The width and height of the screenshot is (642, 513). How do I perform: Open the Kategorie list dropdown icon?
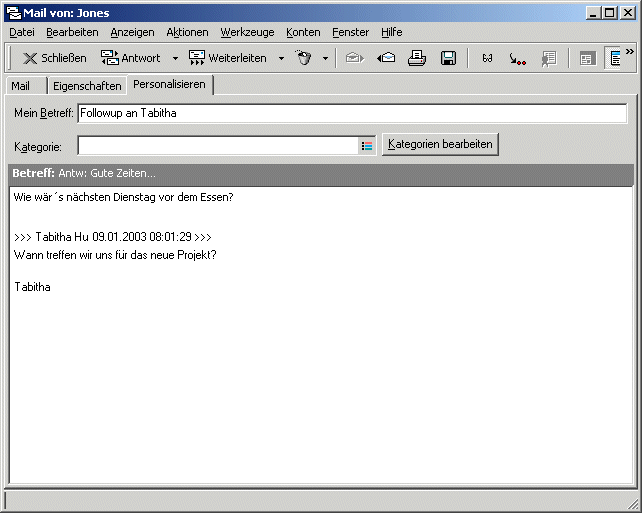367,146
